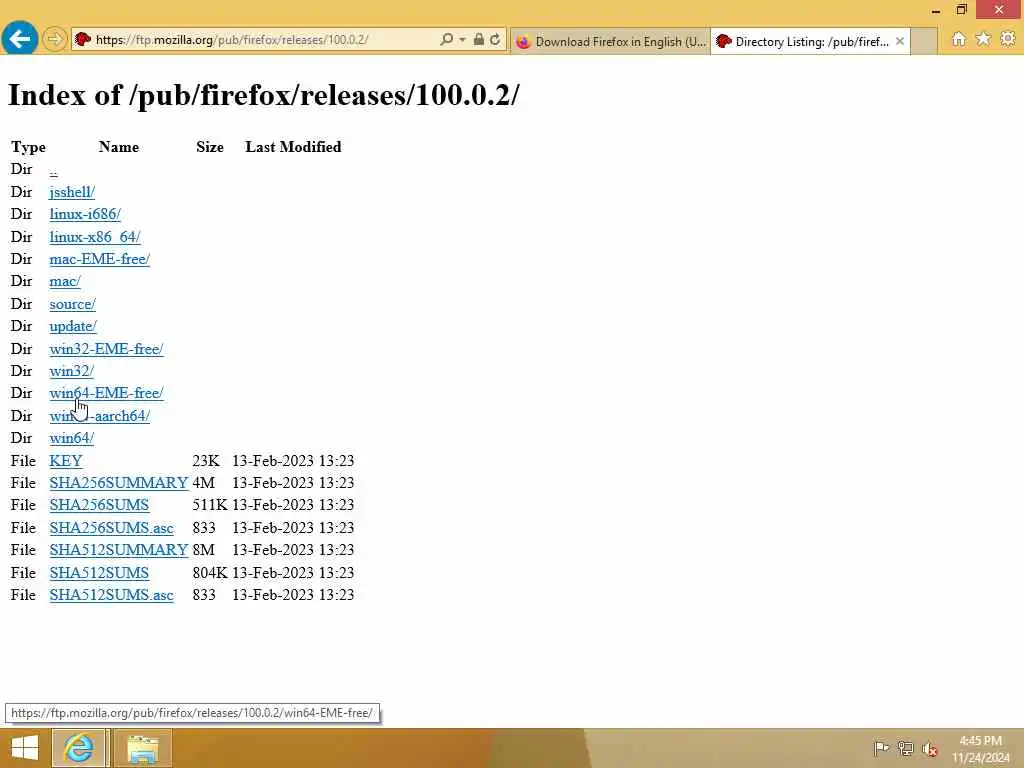This screenshot has width=1024, height=768.
Task: Close the Directory Listing tab
Action: pyautogui.click(x=900, y=41)
